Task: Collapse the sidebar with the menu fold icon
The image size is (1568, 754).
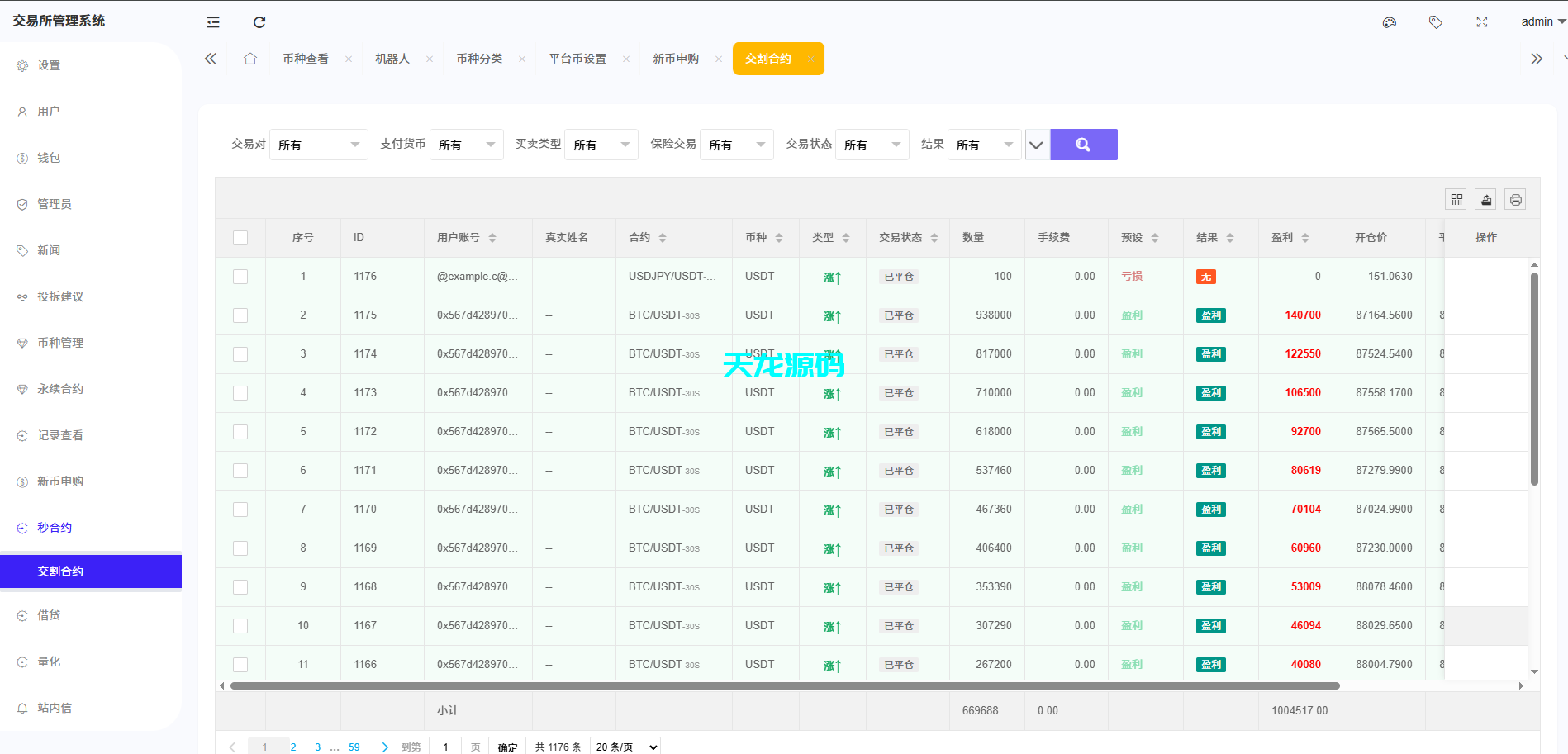Action: (212, 22)
